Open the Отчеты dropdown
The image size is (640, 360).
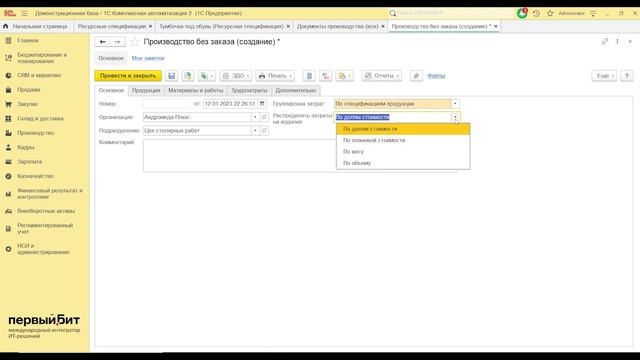click(382, 76)
